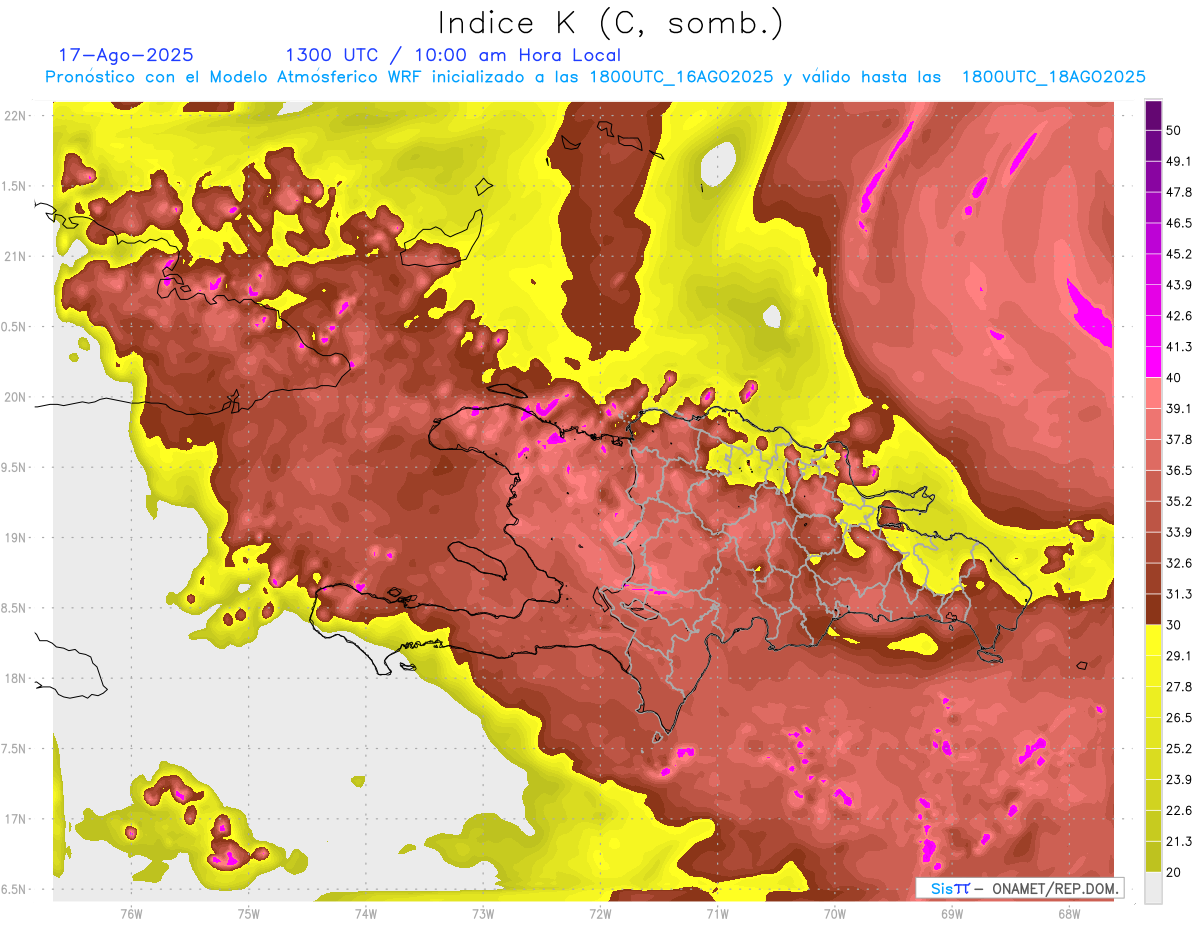Screen dimensions: 1200x927
Task: Click longitude label "73W"
Action: coord(483,913)
